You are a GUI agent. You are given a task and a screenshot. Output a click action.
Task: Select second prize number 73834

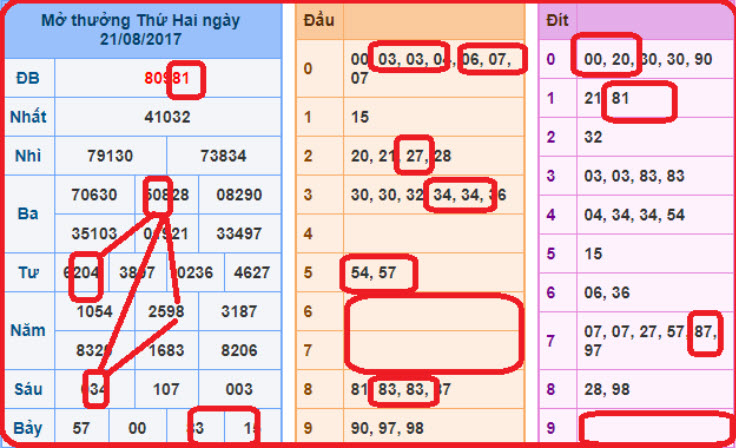[224, 156]
